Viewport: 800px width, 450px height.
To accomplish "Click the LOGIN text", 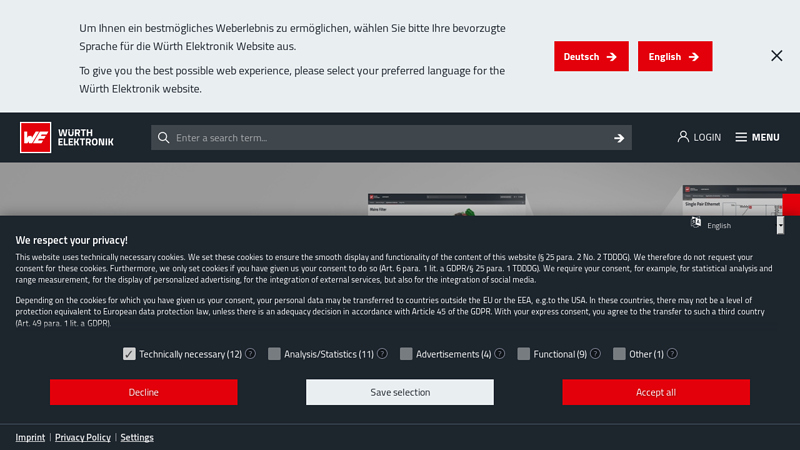I will coord(707,137).
